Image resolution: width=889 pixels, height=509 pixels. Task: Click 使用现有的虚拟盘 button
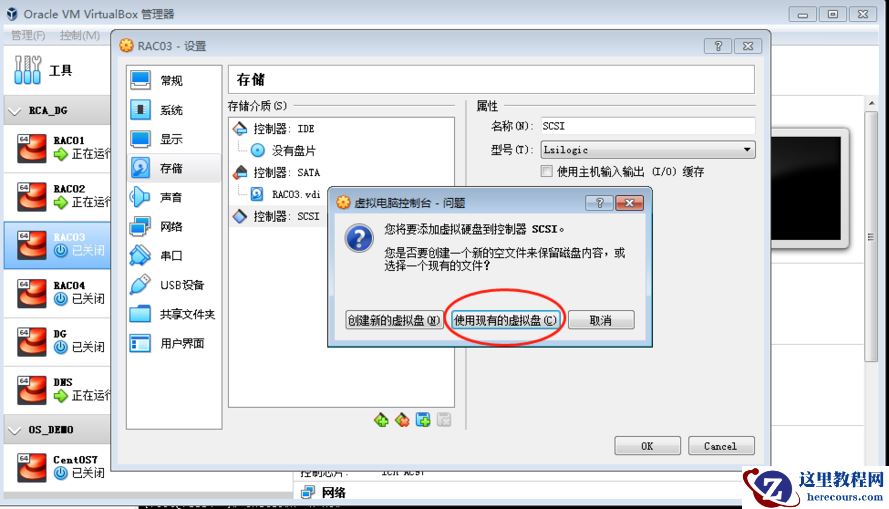click(x=505, y=320)
